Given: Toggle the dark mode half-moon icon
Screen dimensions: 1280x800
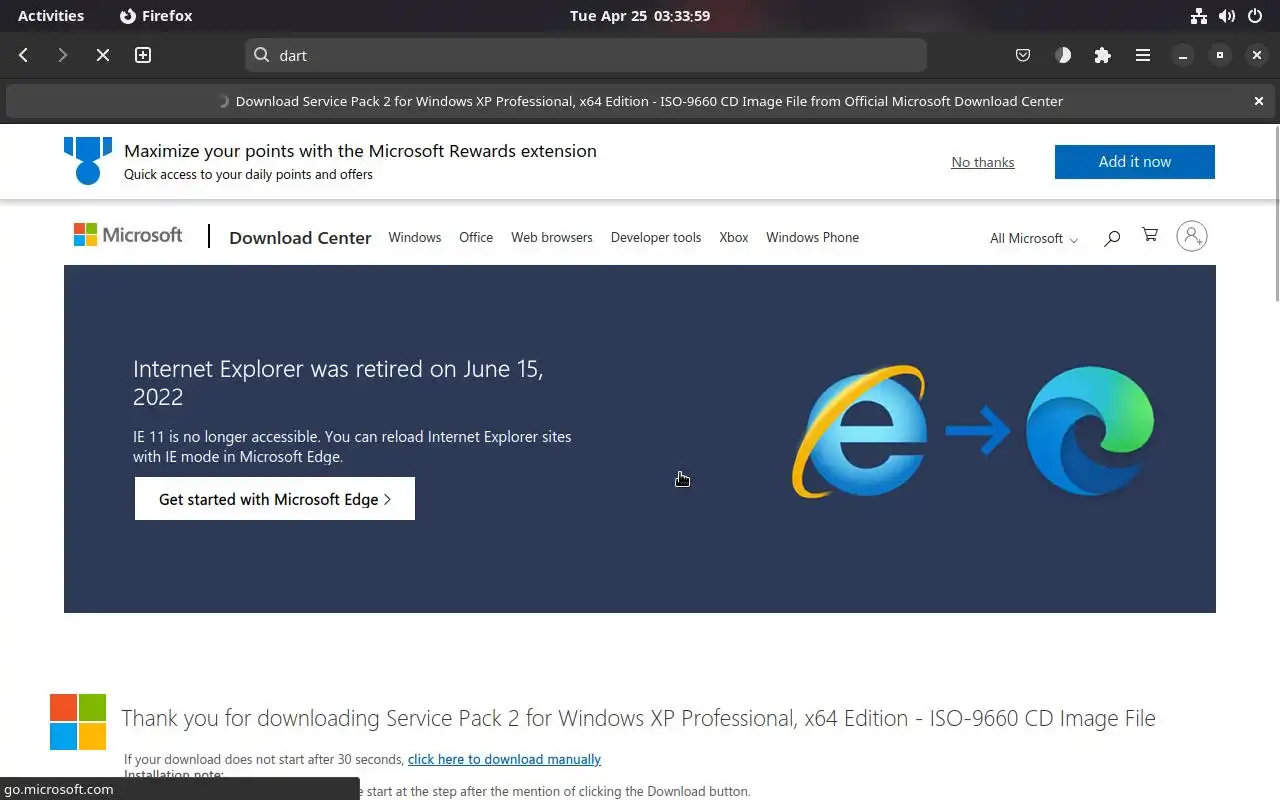Looking at the screenshot, I should 1063,55.
